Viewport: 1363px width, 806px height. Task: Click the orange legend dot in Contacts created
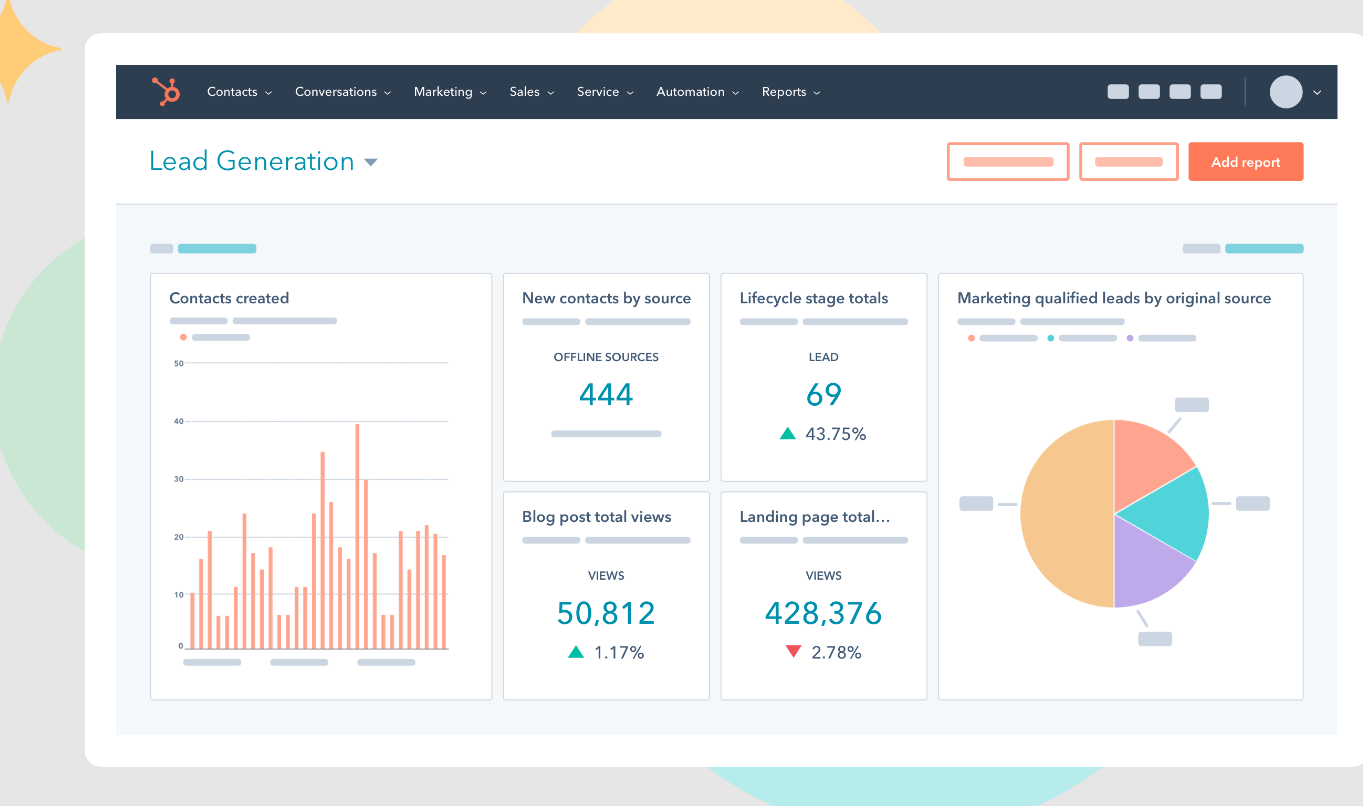pyautogui.click(x=183, y=337)
